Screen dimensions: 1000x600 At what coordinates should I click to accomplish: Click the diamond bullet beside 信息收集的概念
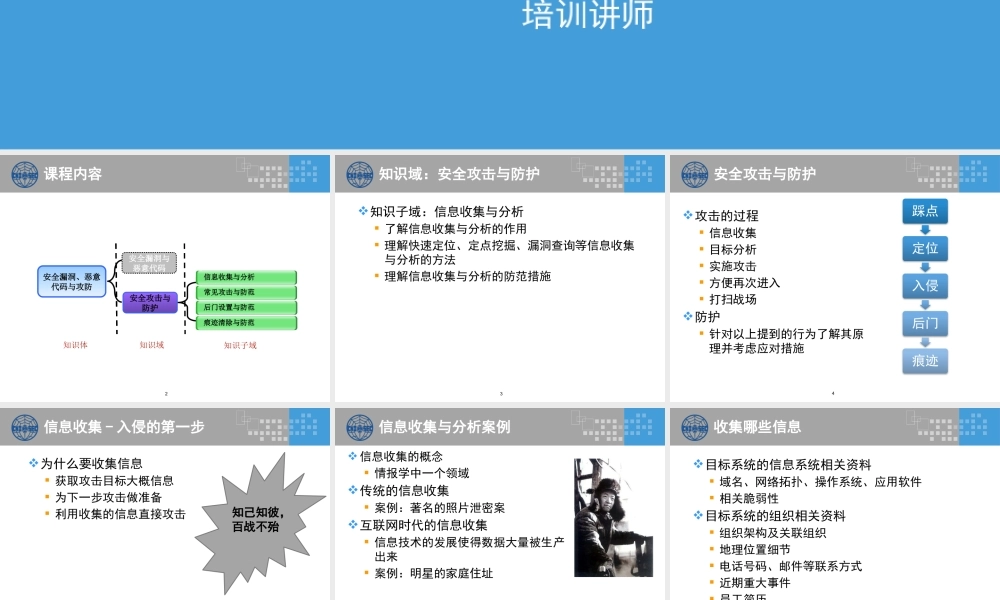click(351, 457)
